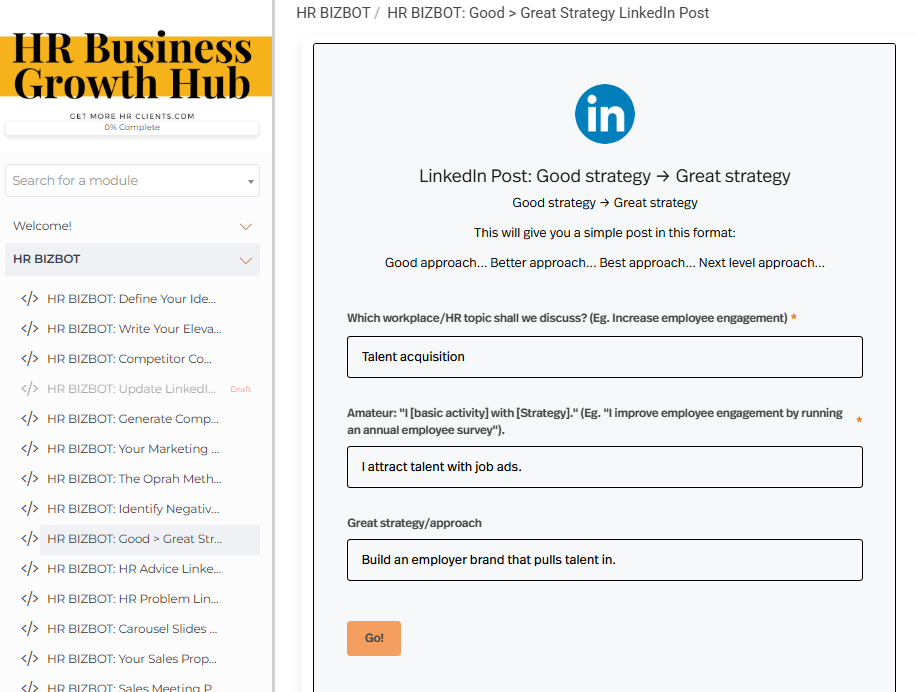Open HR BIZBOT: Competitor Co... lesson

tap(130, 359)
